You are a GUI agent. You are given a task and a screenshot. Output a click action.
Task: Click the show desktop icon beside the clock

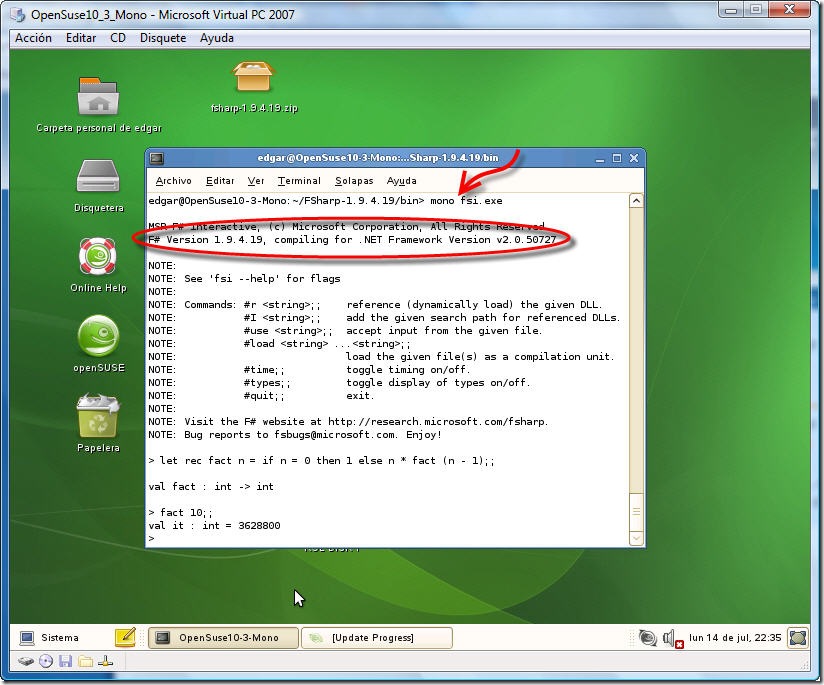click(x=798, y=638)
